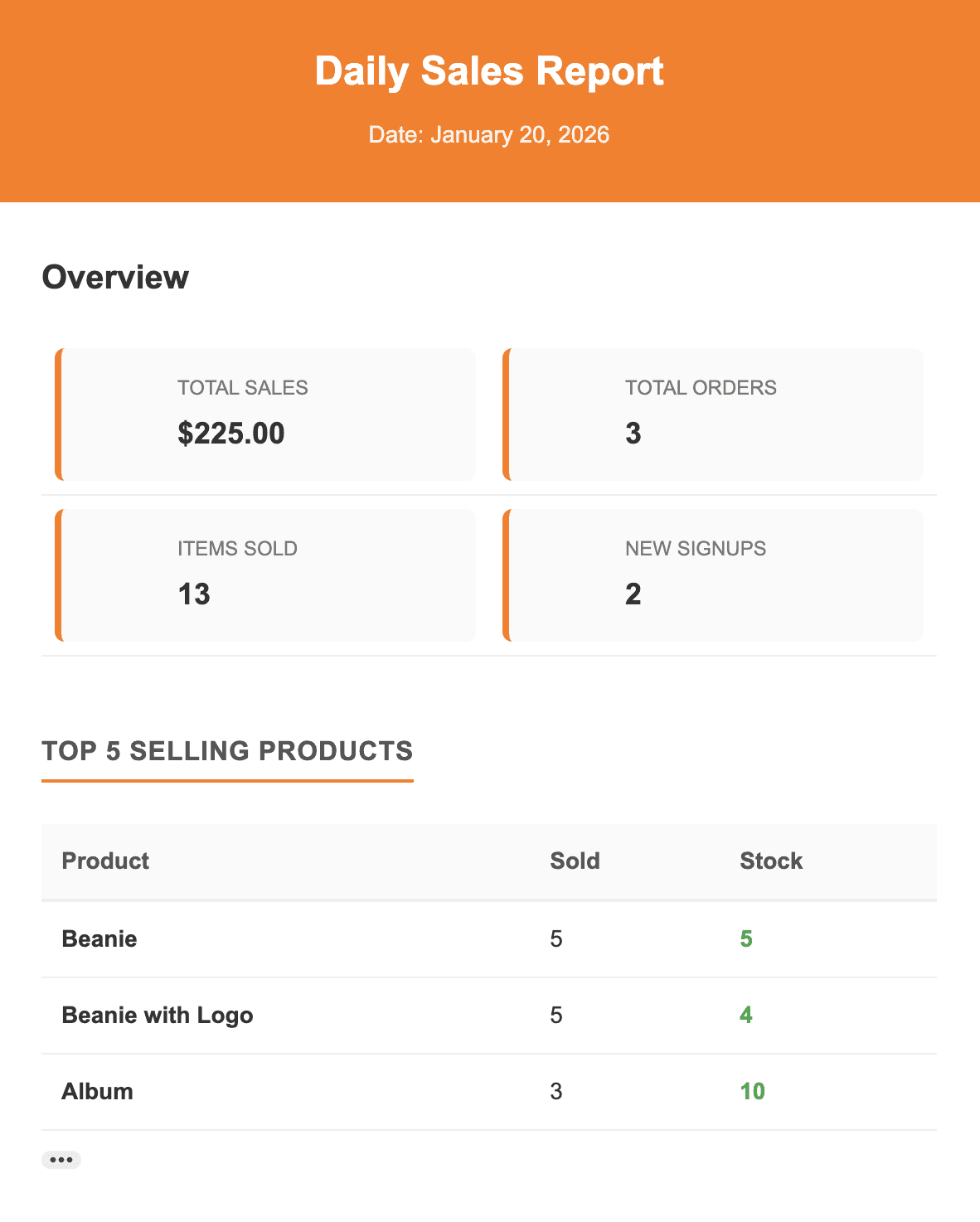Click the Sold column header
Screen dimensions: 980x1222
point(575,861)
